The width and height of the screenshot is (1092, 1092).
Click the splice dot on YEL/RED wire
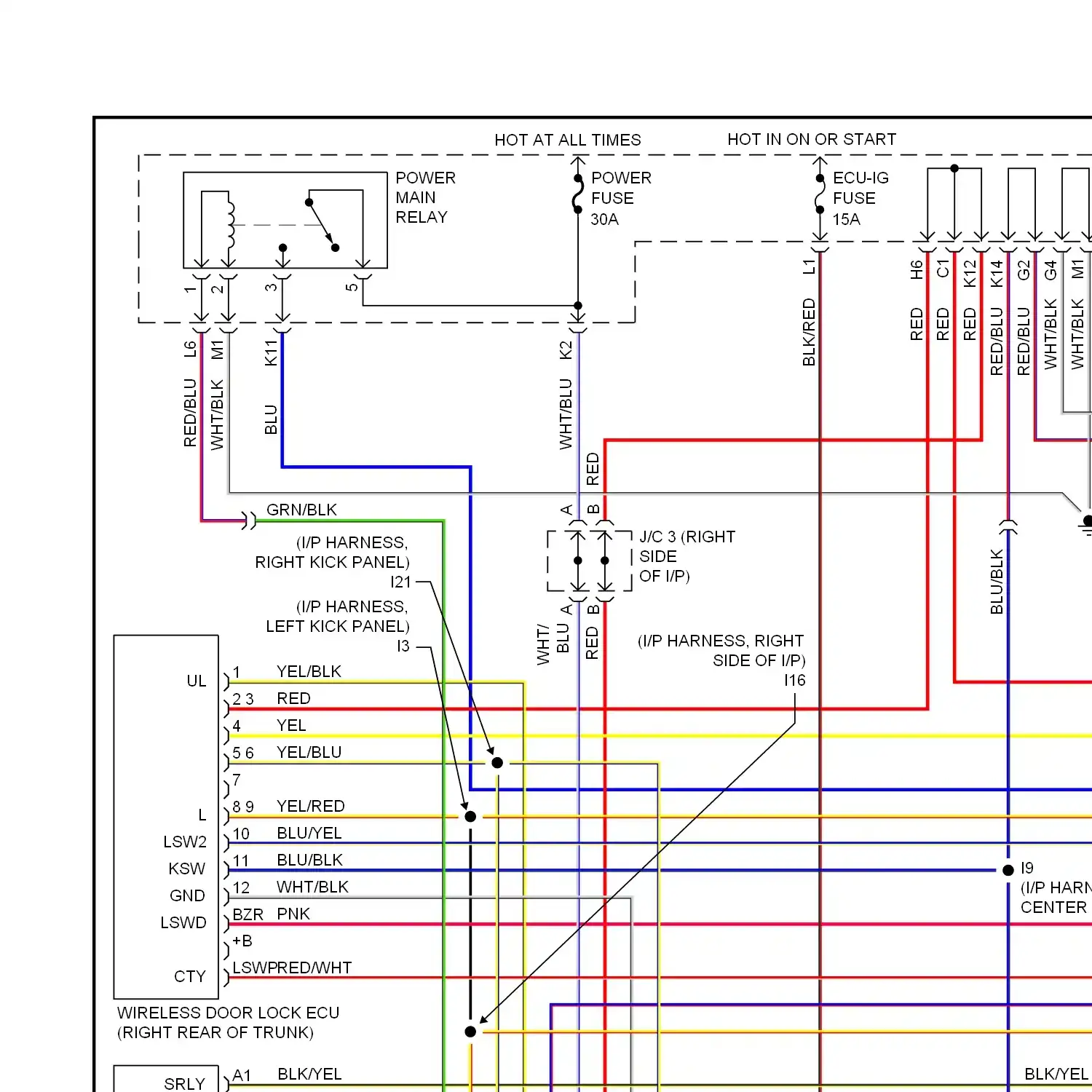tap(470, 817)
